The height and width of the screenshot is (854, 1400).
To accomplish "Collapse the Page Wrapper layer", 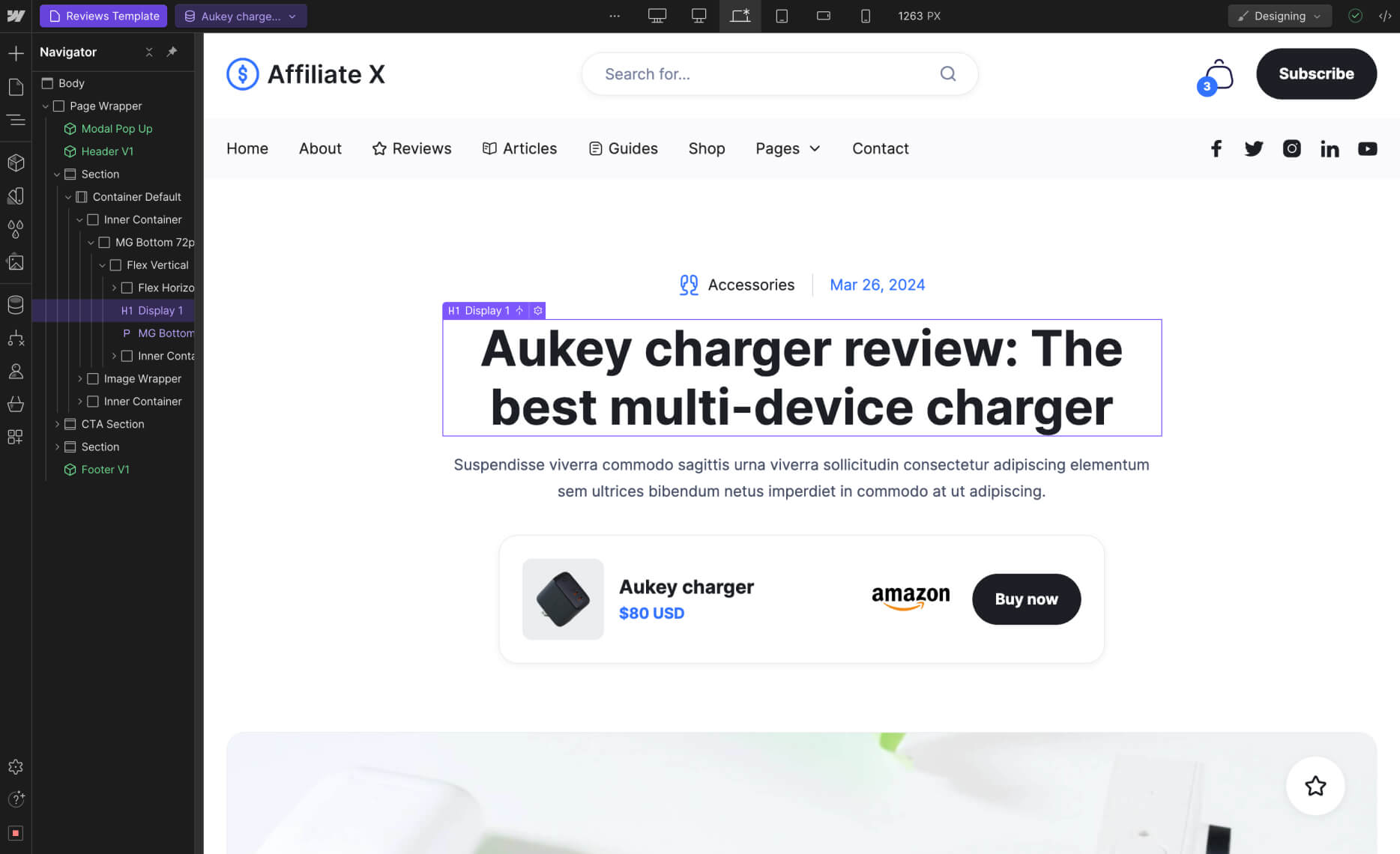I will (45, 106).
